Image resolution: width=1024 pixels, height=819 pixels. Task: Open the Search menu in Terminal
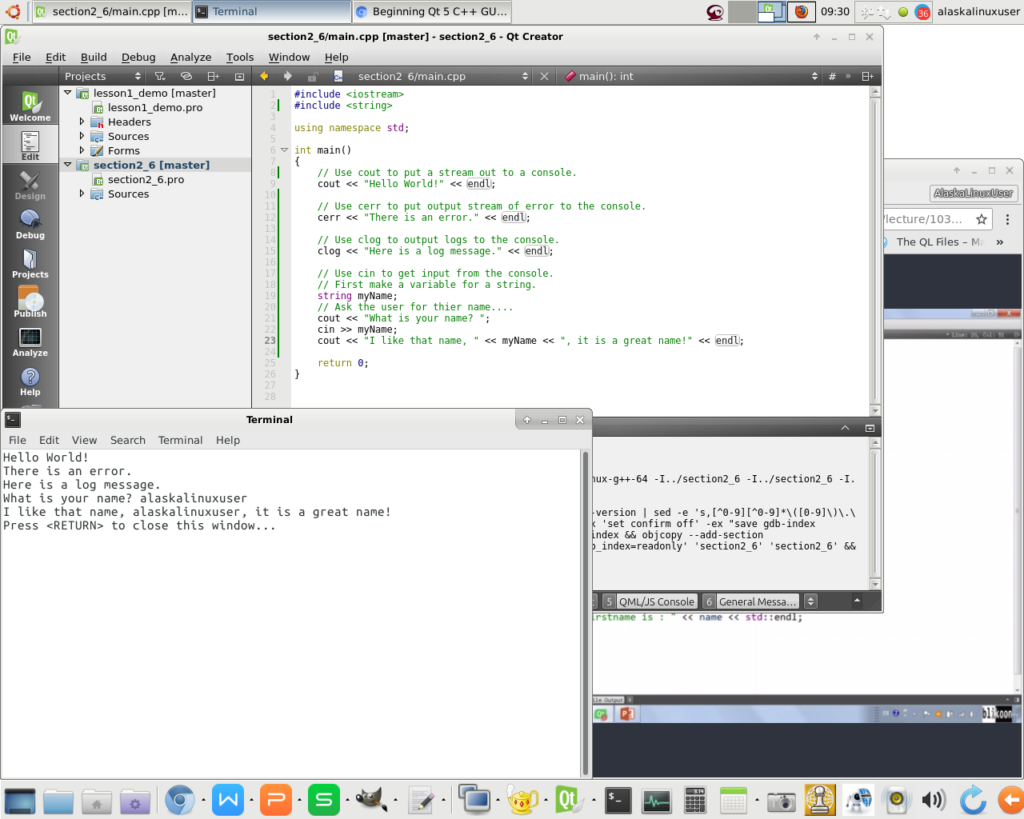pos(128,440)
